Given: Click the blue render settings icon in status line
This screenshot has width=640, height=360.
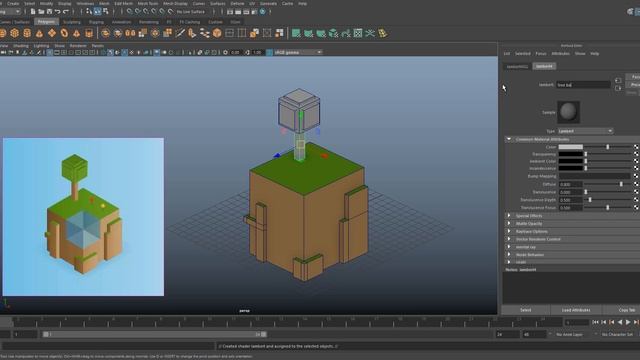Looking at the screenshot, I should coord(262,11).
